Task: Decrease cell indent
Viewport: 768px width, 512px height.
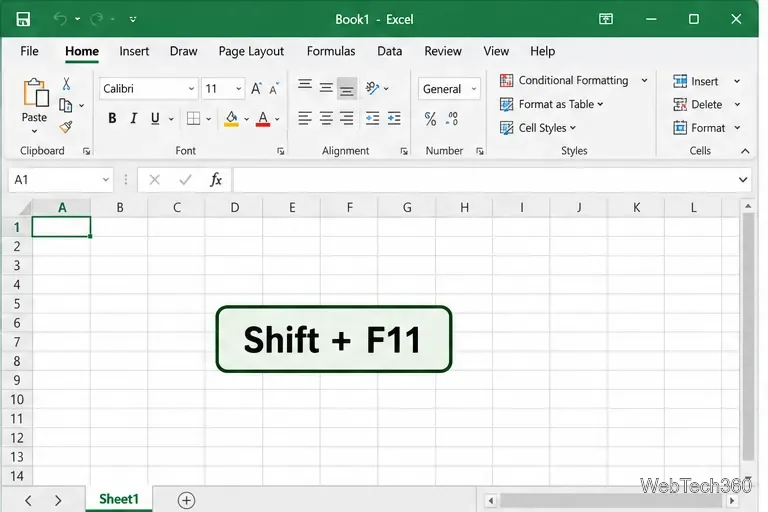Action: tap(372, 118)
